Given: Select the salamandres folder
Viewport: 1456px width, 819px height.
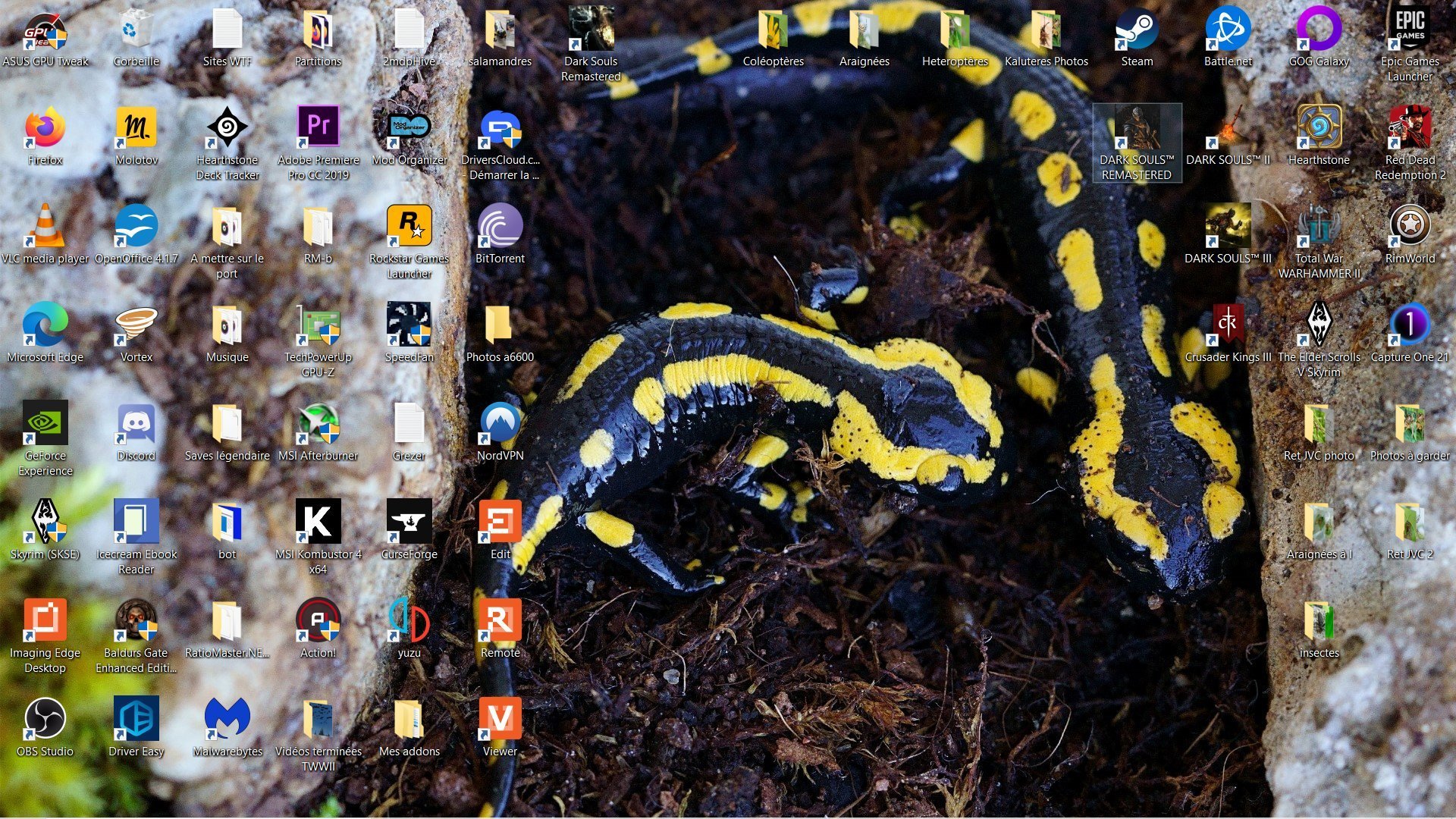Looking at the screenshot, I should 500,30.
